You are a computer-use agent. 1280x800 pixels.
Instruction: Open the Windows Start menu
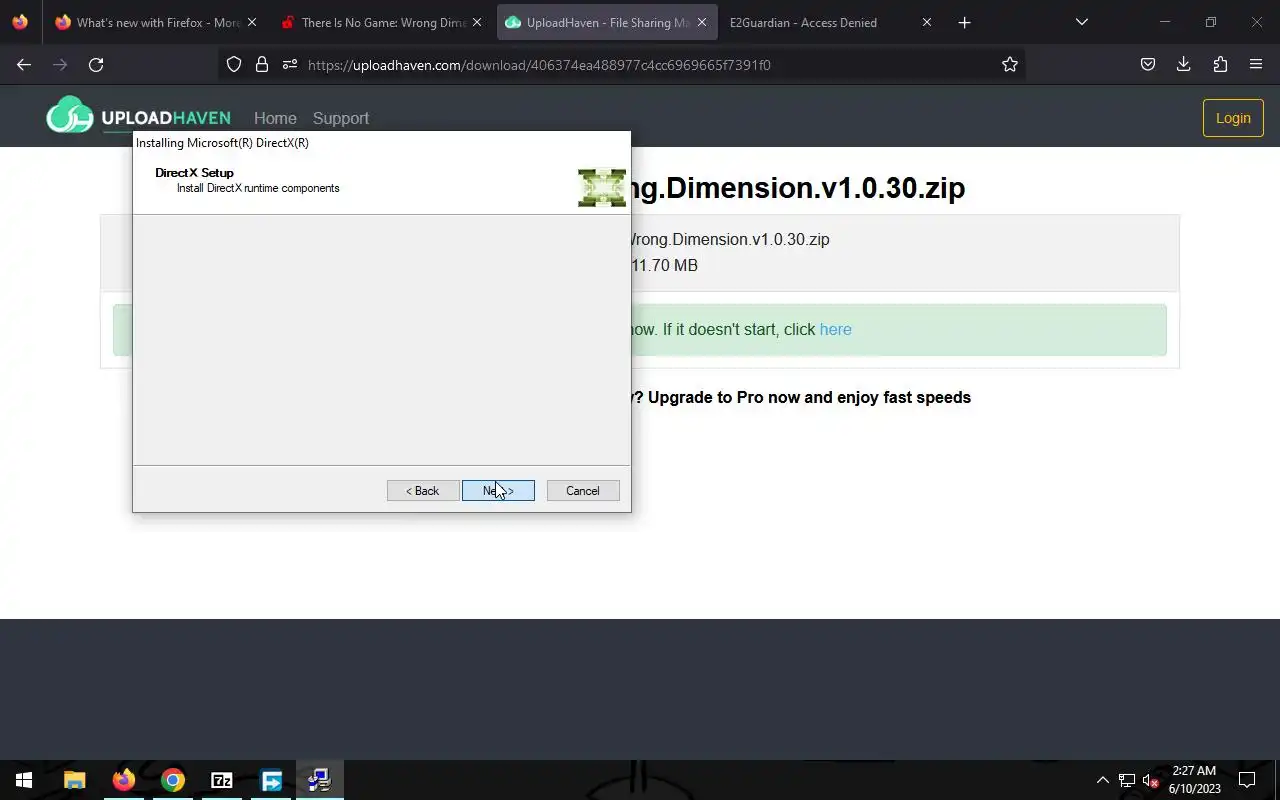[24, 780]
